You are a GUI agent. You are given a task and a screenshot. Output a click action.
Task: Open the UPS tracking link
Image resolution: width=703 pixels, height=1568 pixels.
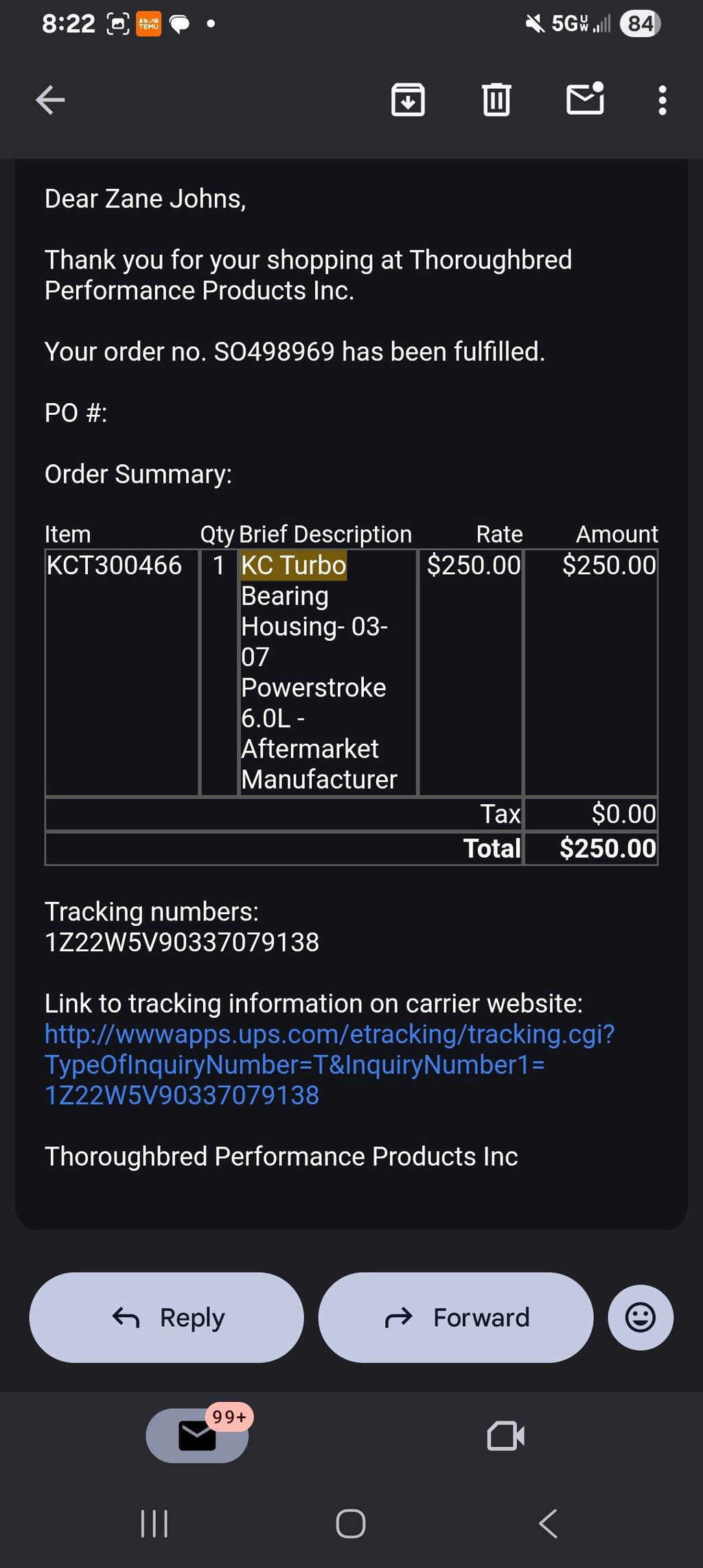point(330,1065)
